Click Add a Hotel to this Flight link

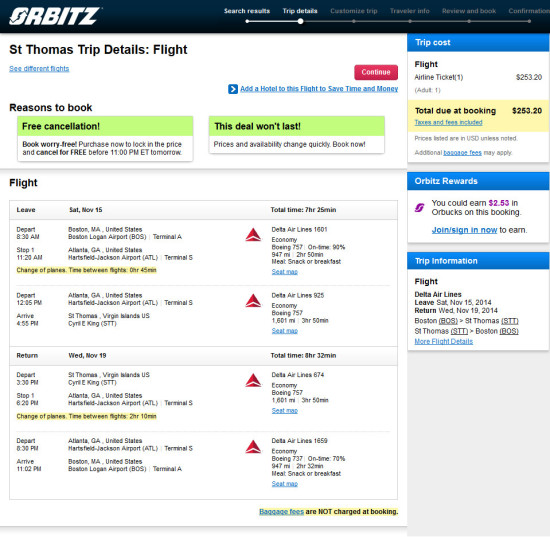point(319,89)
